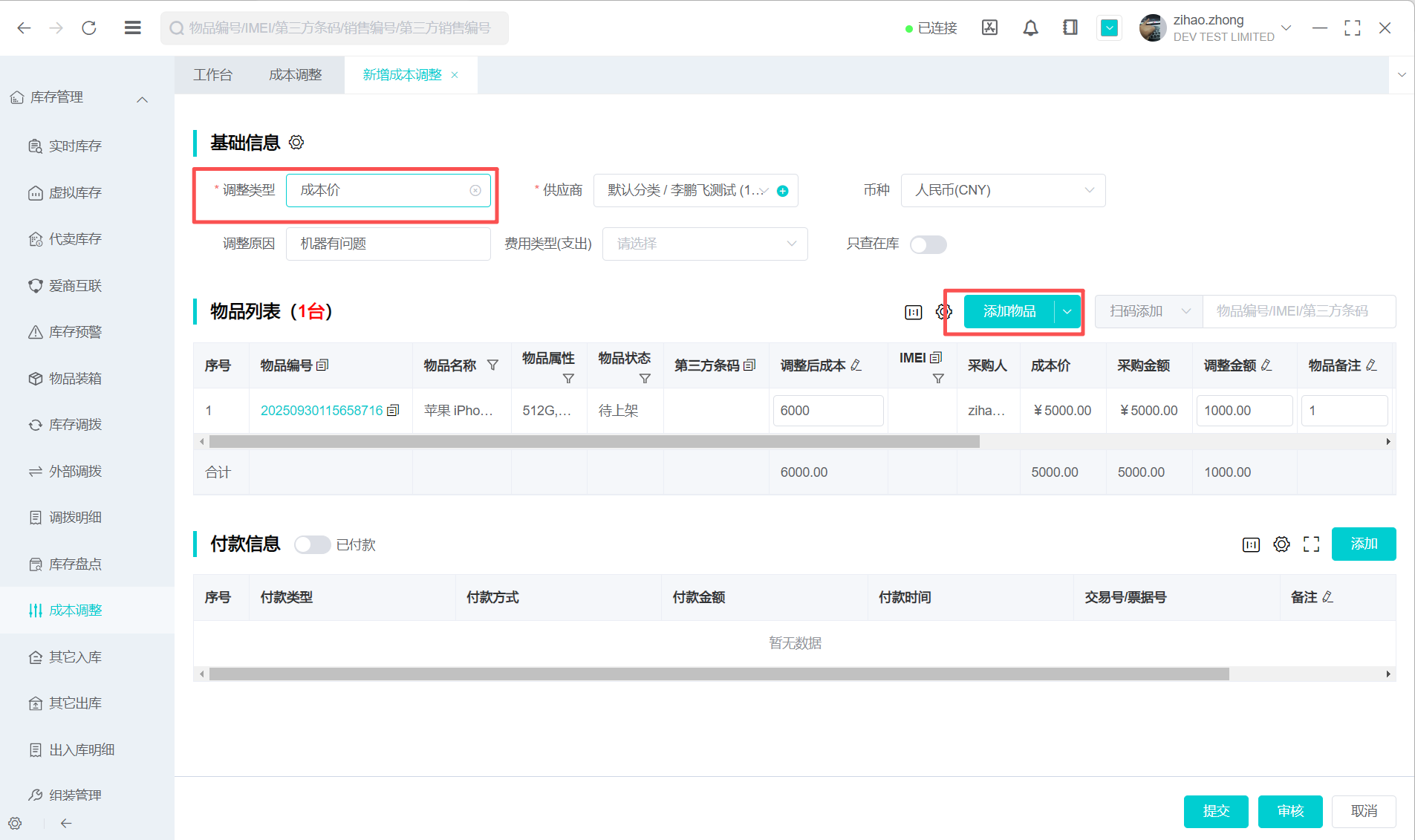The image size is (1415, 840).
Task: Open 库存盘点 in the sidebar
Action: pos(75,564)
